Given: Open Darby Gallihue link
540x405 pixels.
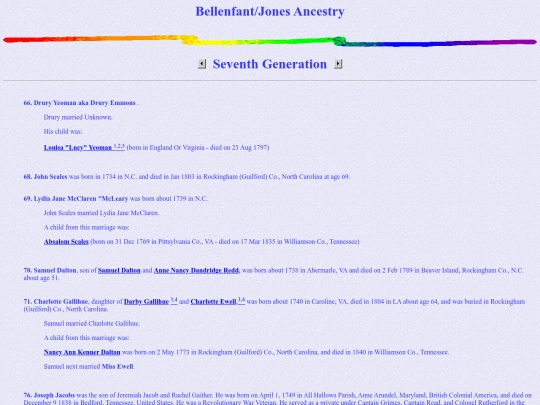Looking at the screenshot, I should pos(146,302).
